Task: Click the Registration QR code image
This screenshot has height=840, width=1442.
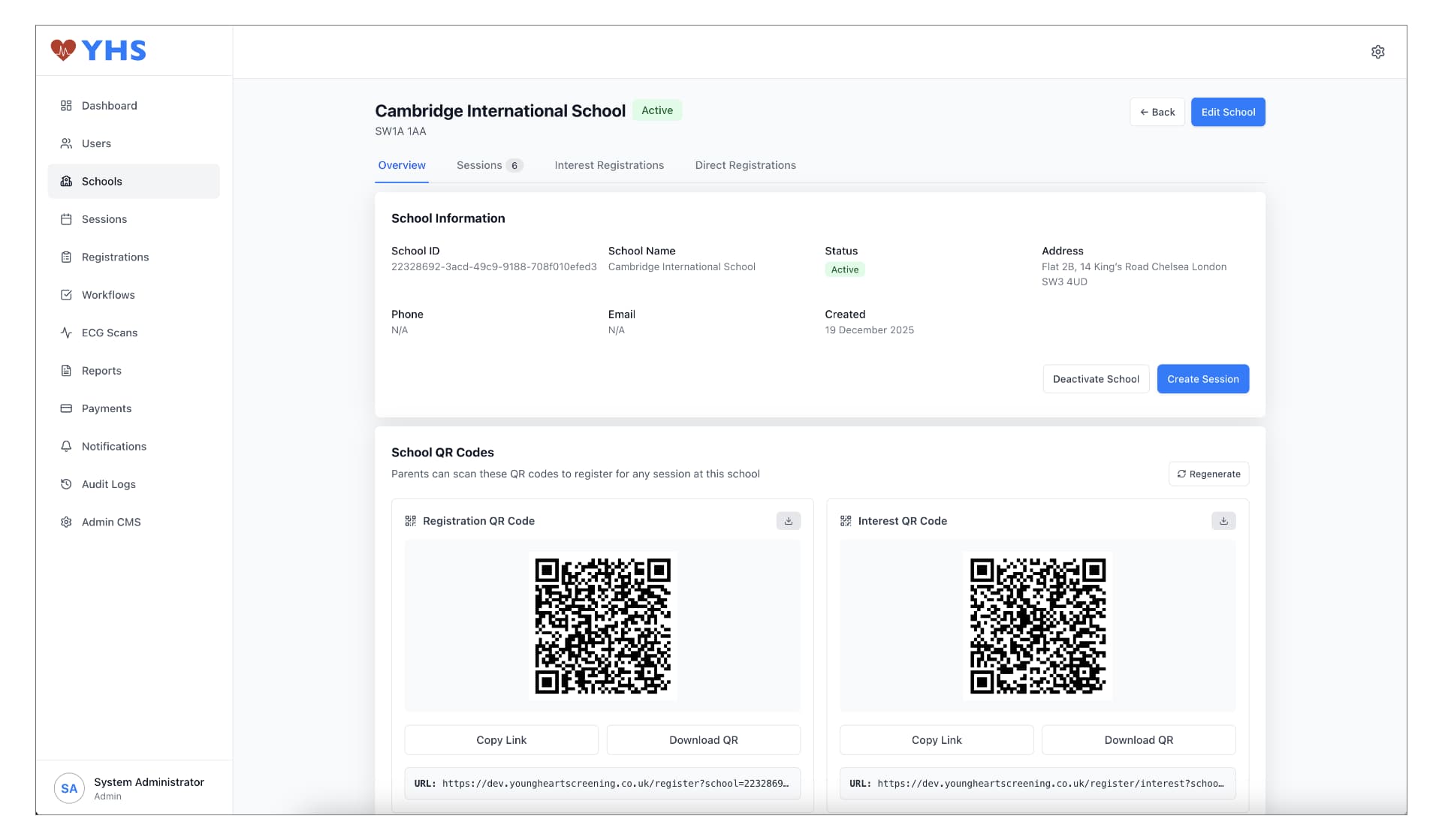Action: pyautogui.click(x=603, y=626)
